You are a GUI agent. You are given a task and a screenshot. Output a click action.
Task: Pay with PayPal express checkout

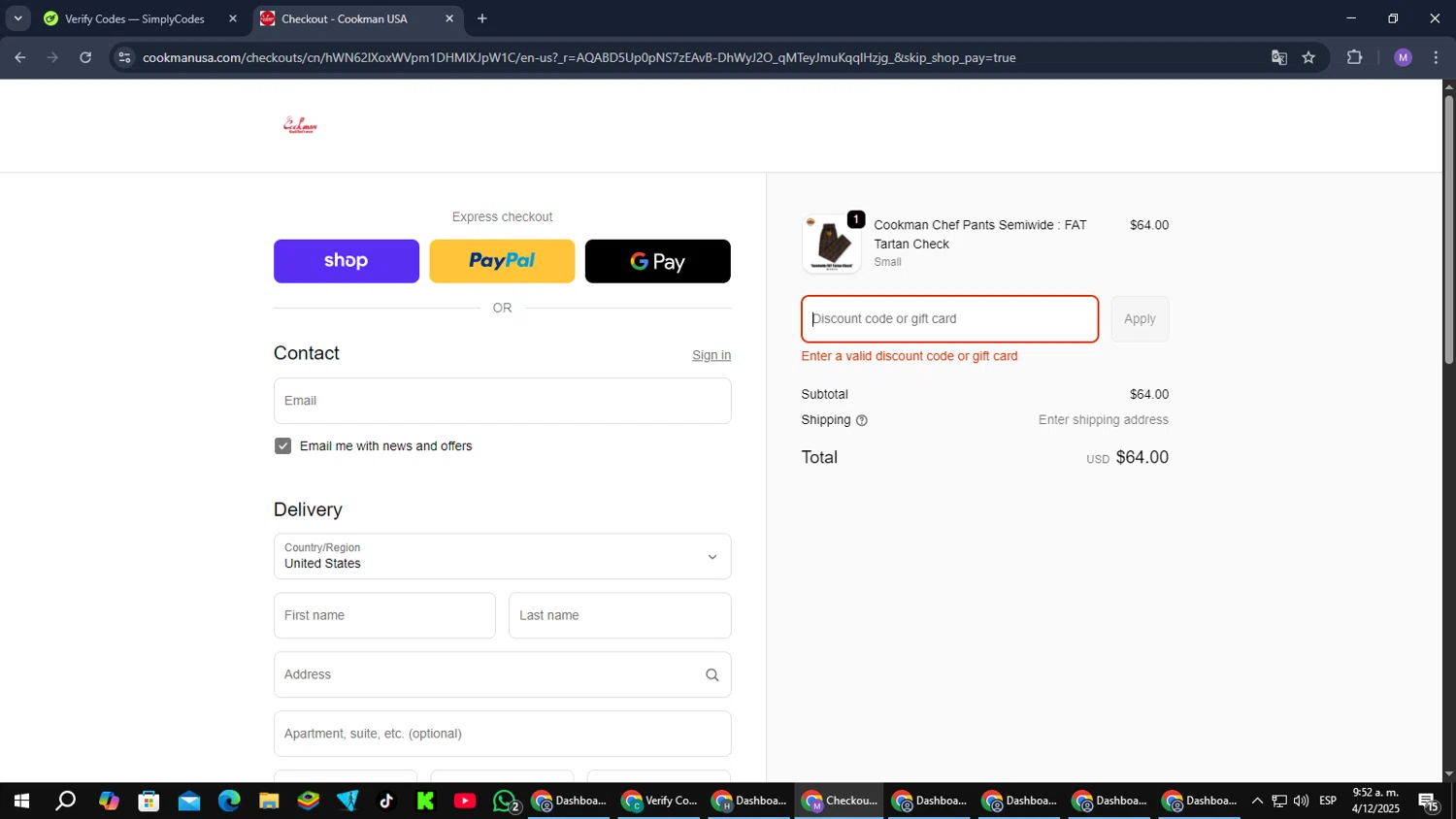point(502,261)
